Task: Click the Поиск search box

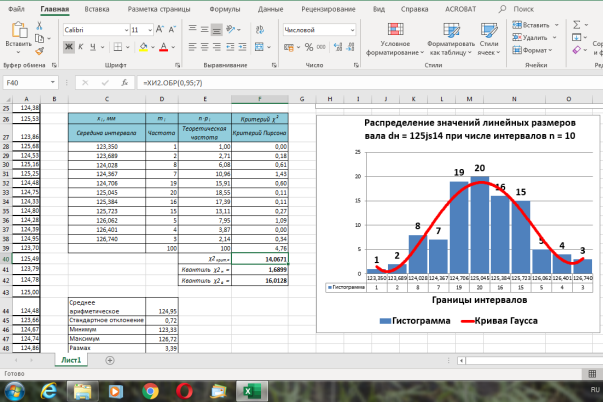Action: pyautogui.click(x=523, y=9)
